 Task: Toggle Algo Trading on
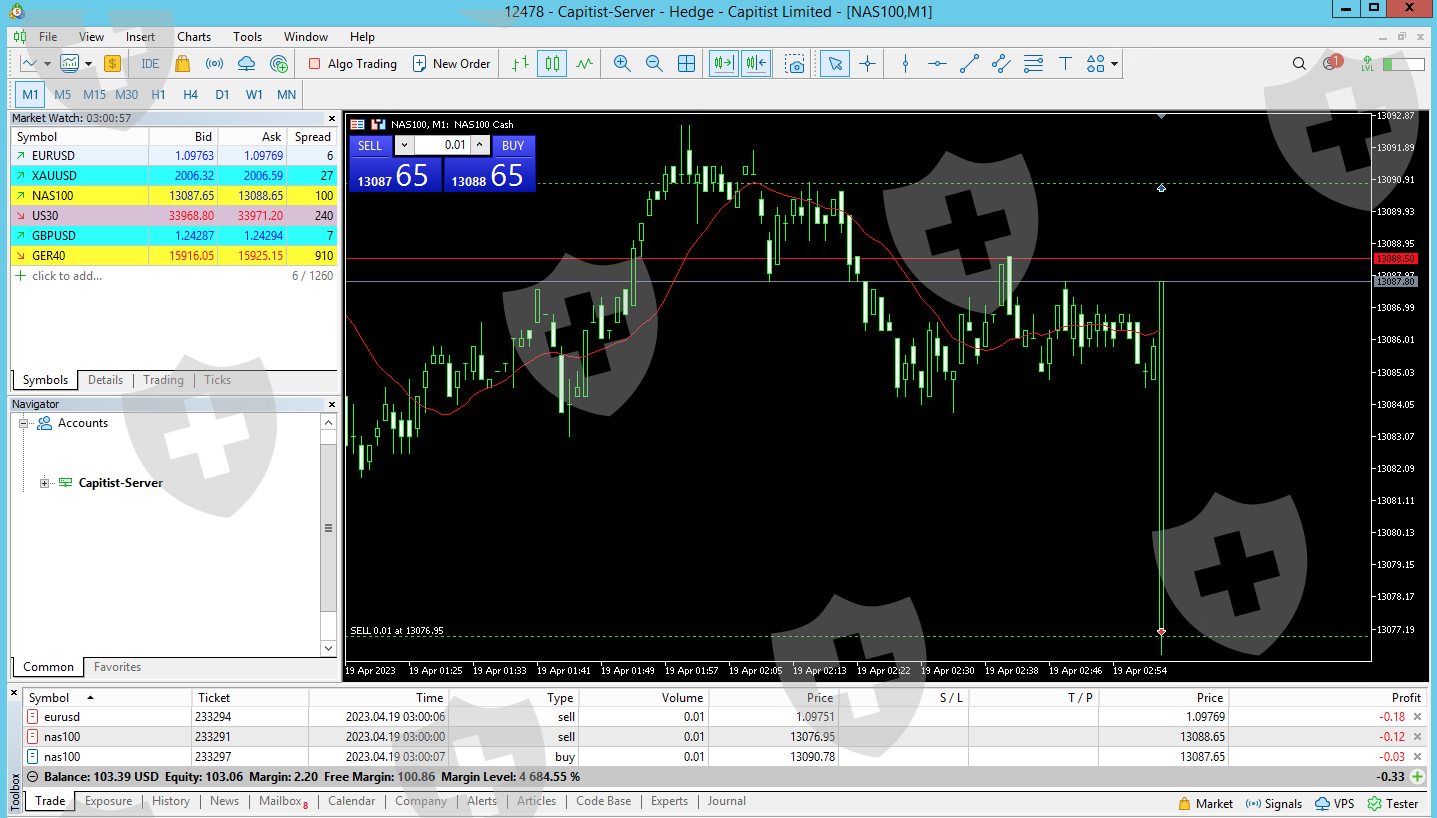click(352, 64)
